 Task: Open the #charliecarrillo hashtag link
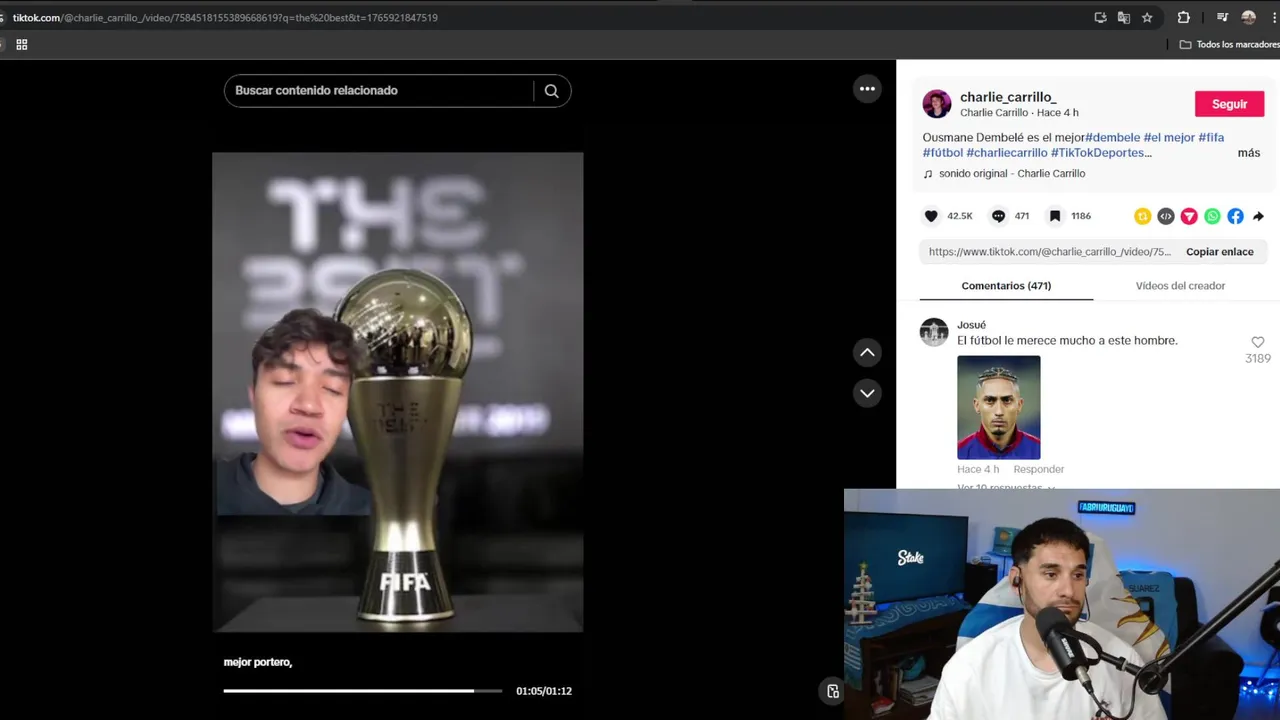(x=1007, y=153)
